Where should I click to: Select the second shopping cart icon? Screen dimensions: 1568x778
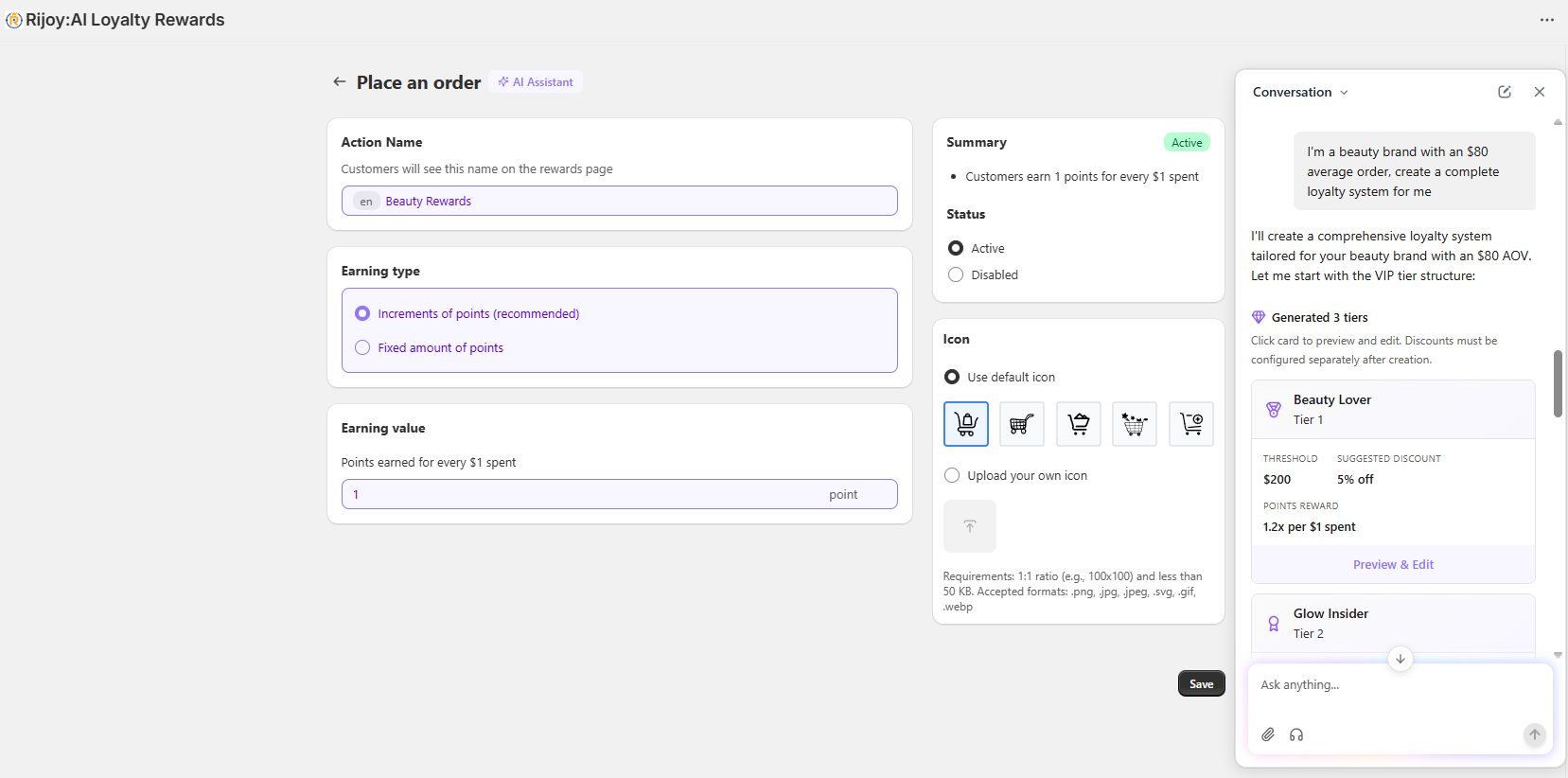pos(1022,424)
